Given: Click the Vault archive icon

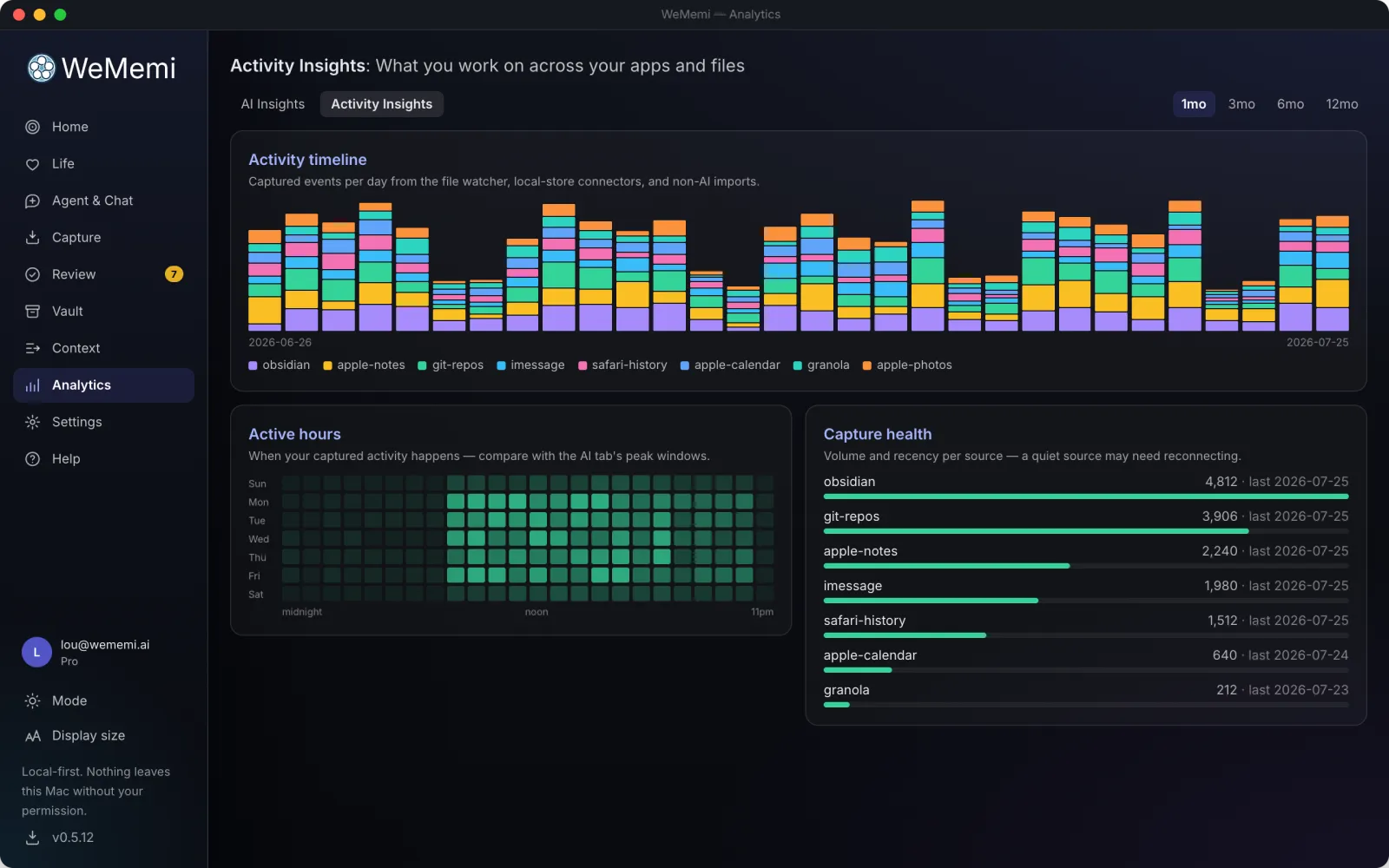Looking at the screenshot, I should [32, 312].
